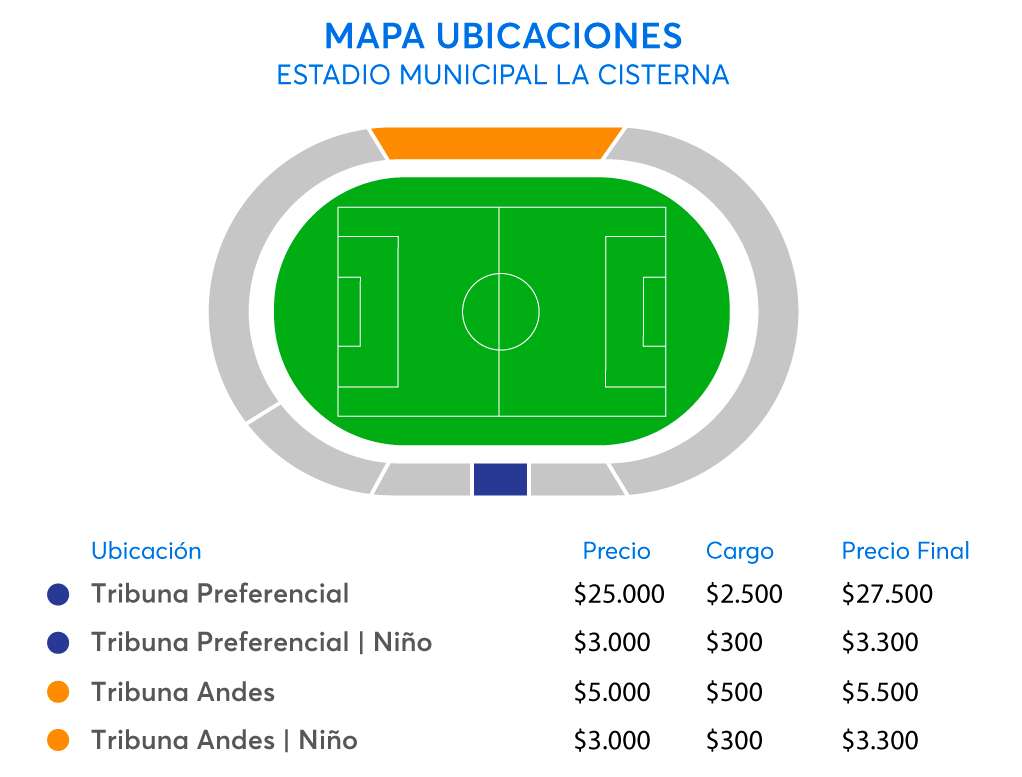The image size is (1022, 777).
Task: Click orange dot beside Tribuna Andes
Action: click(59, 692)
